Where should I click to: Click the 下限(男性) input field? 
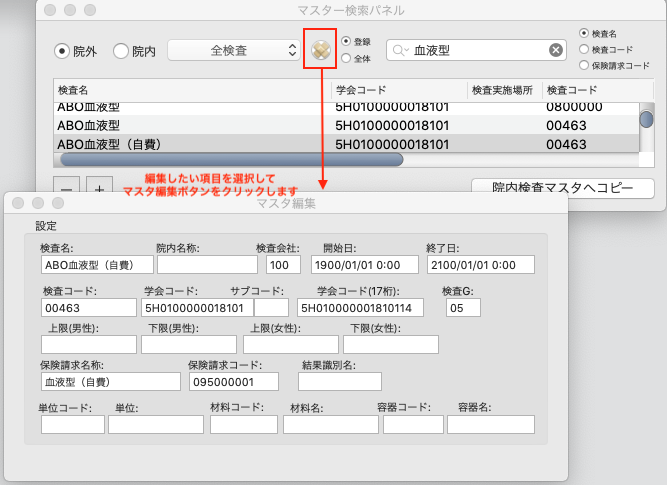(x=189, y=344)
